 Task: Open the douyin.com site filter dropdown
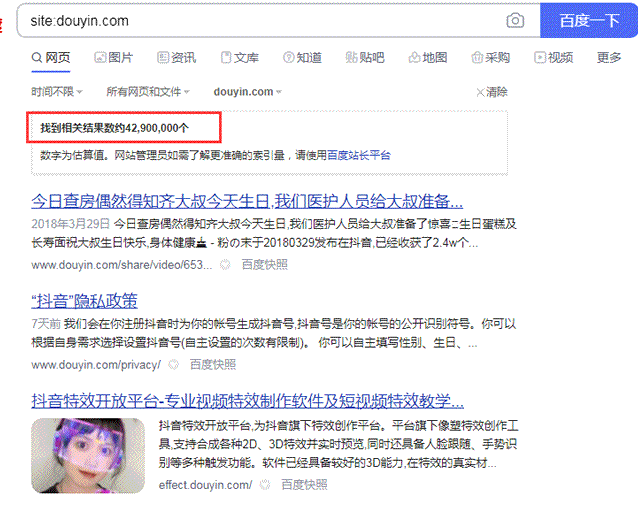tap(246, 92)
